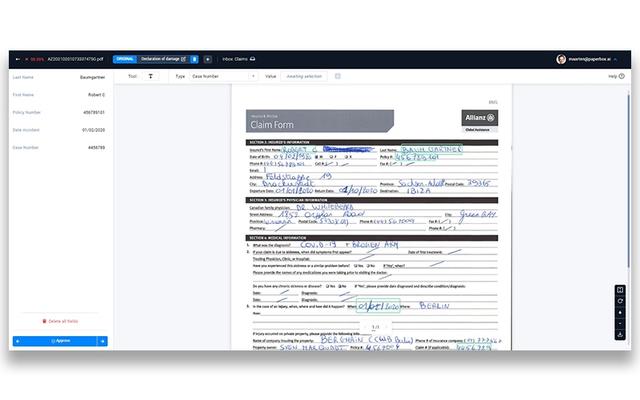Select the Policy Number field row

(x=58, y=112)
